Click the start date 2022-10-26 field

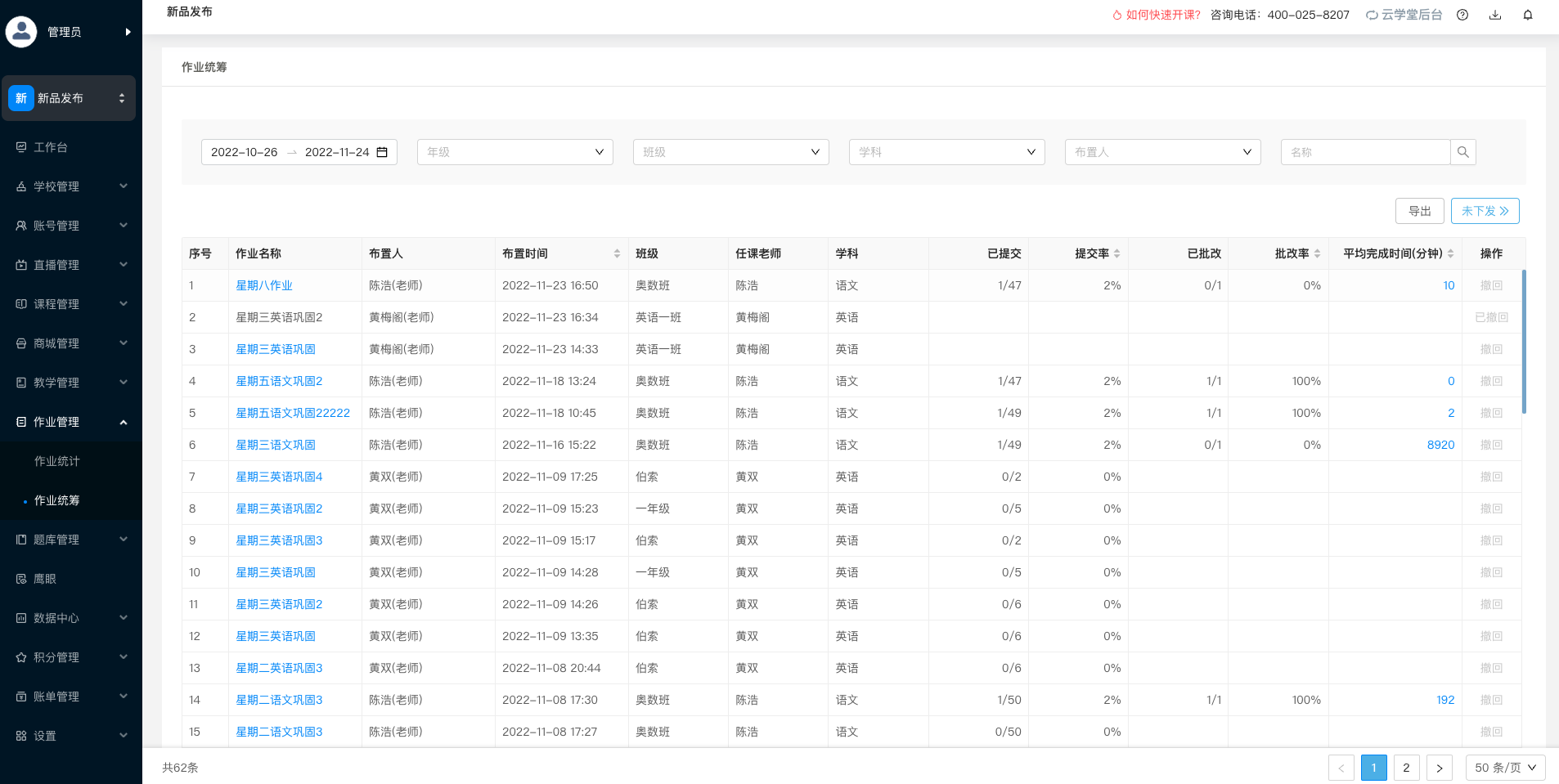pos(244,152)
